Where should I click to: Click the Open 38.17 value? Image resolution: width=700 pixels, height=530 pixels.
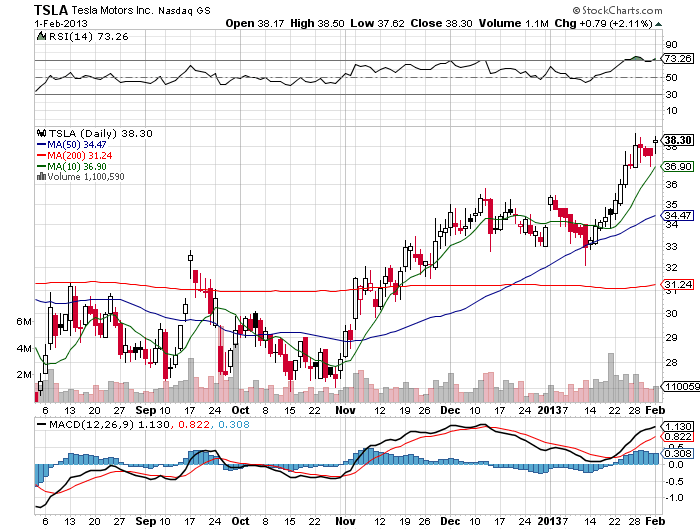point(254,23)
